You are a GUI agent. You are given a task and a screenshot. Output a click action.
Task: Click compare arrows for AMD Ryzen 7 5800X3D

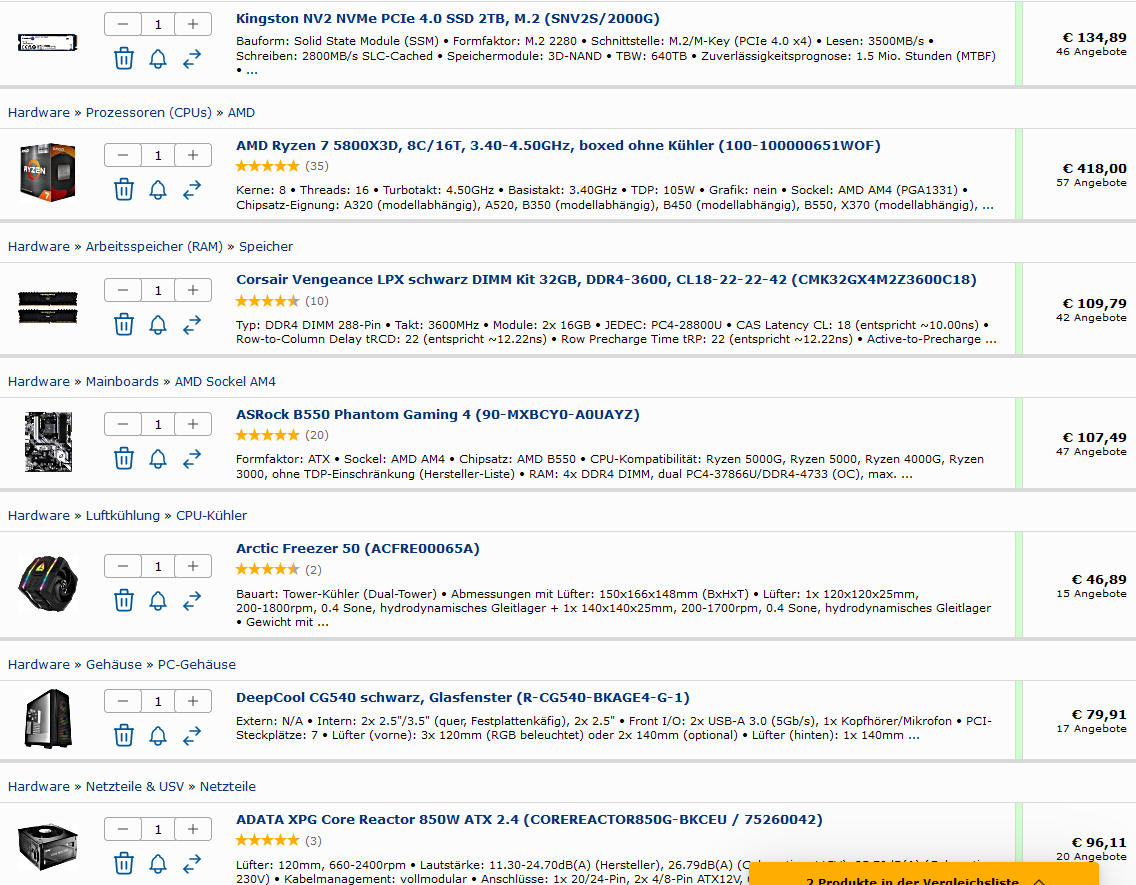tap(192, 190)
